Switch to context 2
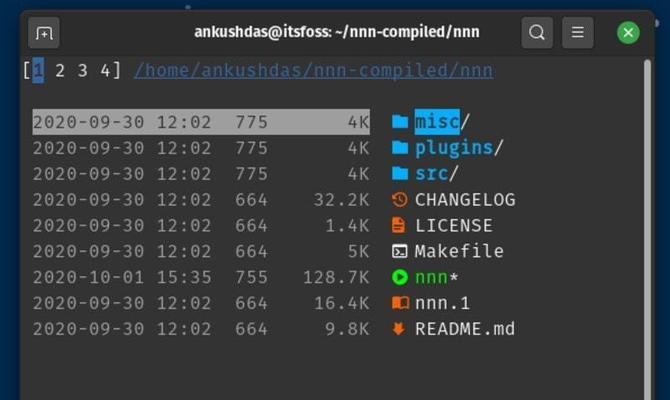The width and height of the screenshot is (670, 400). click(x=60, y=71)
